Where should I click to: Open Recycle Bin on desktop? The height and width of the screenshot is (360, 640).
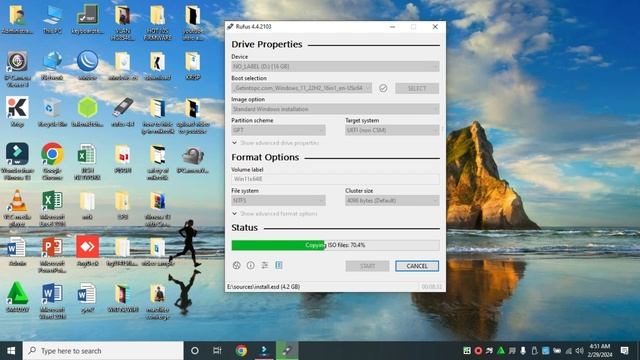pyautogui.click(x=52, y=112)
